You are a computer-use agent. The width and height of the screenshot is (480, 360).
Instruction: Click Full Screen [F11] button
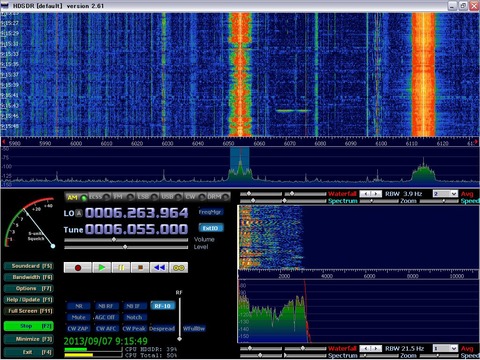point(29,311)
